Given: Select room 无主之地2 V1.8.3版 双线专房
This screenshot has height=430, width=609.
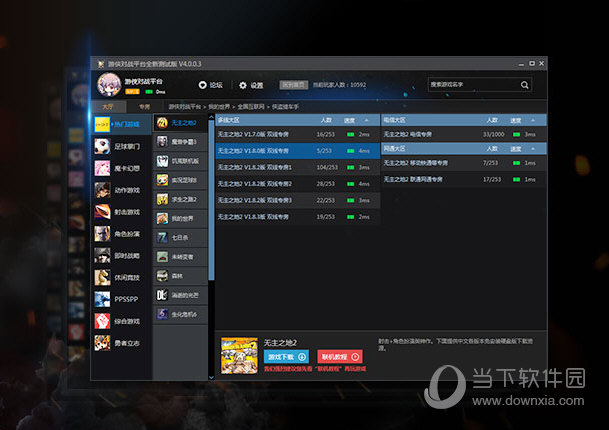Looking at the screenshot, I should [298, 217].
